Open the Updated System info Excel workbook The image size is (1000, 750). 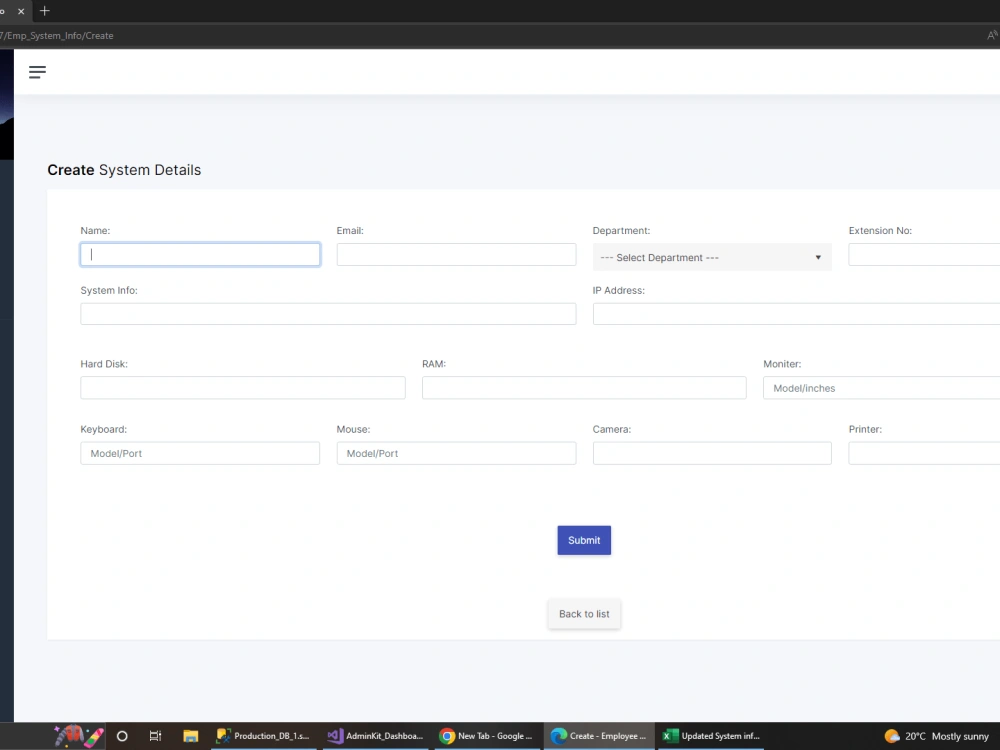(x=710, y=736)
